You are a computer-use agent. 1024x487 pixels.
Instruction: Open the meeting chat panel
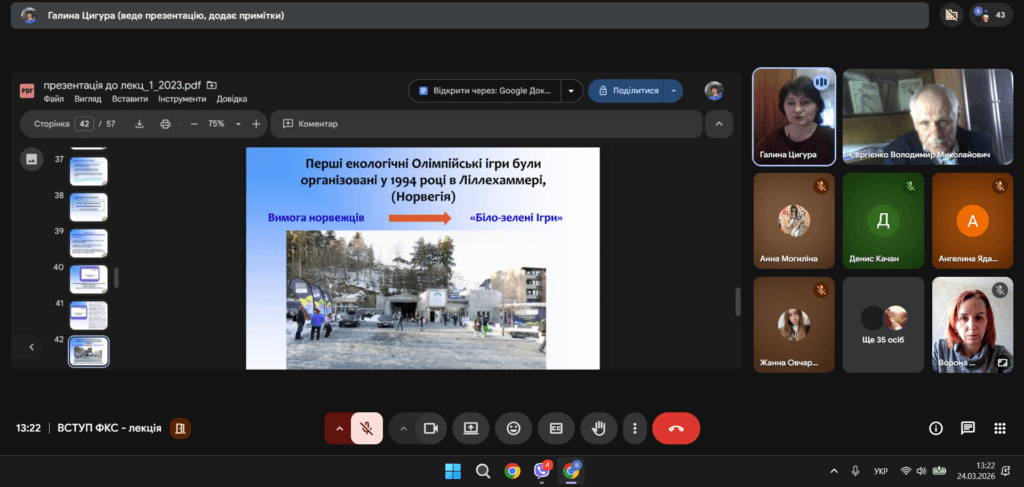pos(967,428)
